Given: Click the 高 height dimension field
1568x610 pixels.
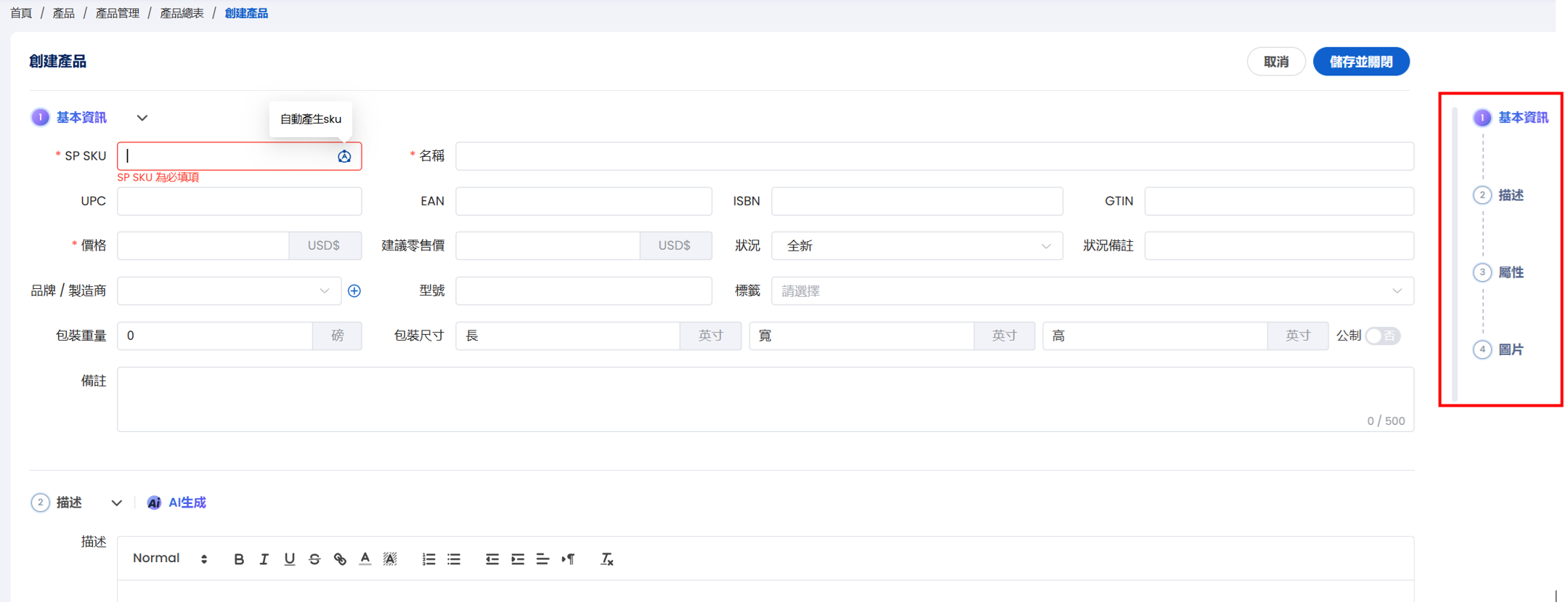Looking at the screenshot, I should tap(1155, 336).
